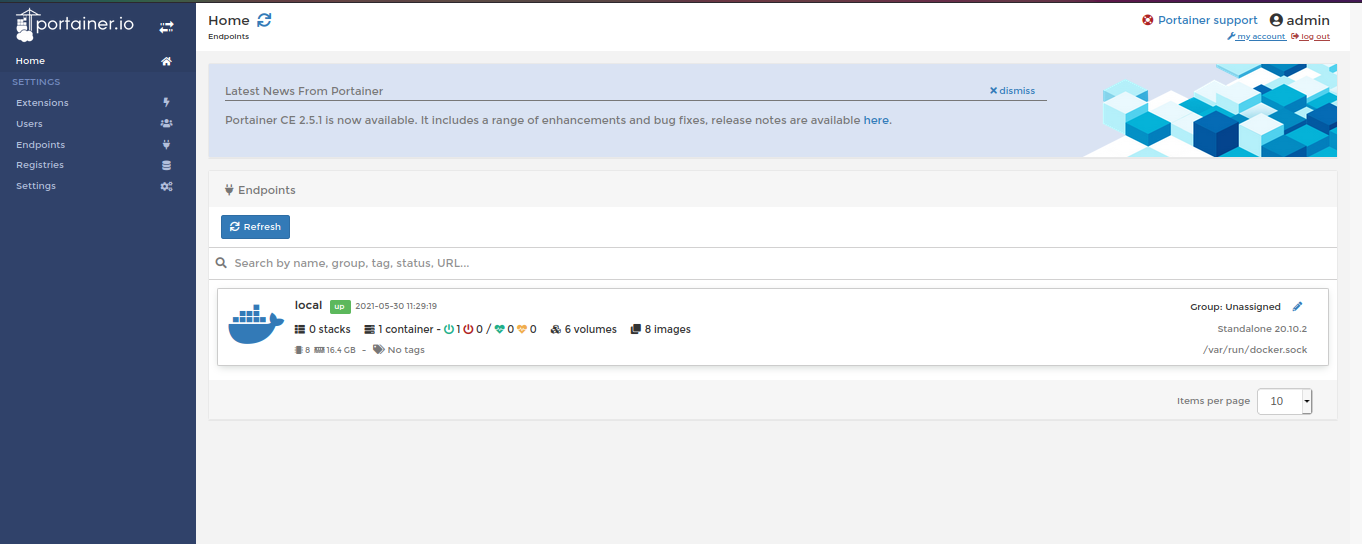Open the release notes 'here' link

coord(876,120)
